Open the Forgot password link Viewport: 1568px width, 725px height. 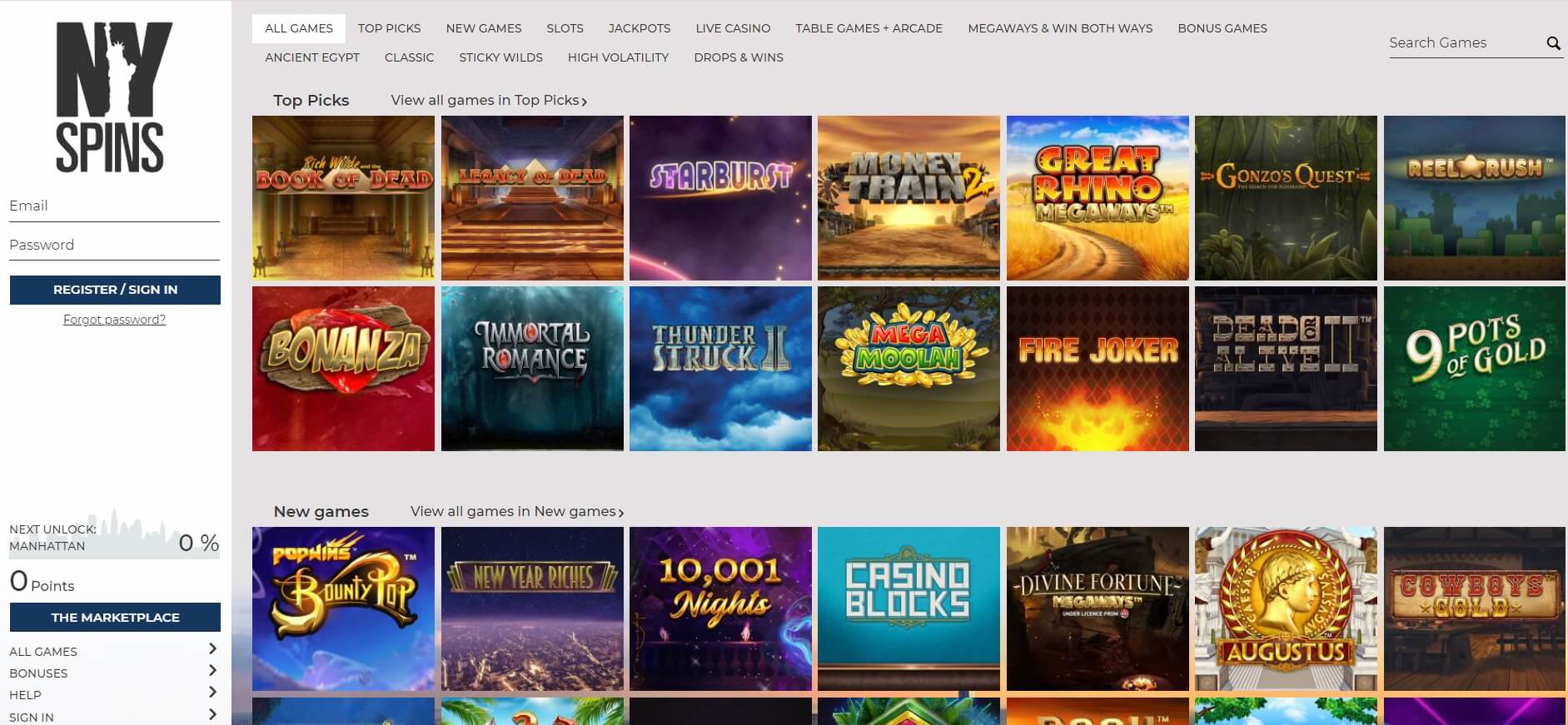[114, 320]
